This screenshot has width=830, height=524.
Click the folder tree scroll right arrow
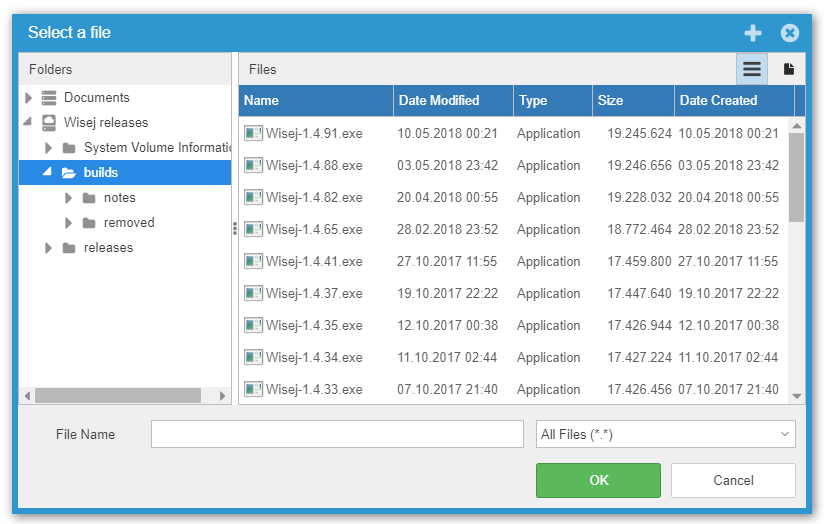[223, 395]
